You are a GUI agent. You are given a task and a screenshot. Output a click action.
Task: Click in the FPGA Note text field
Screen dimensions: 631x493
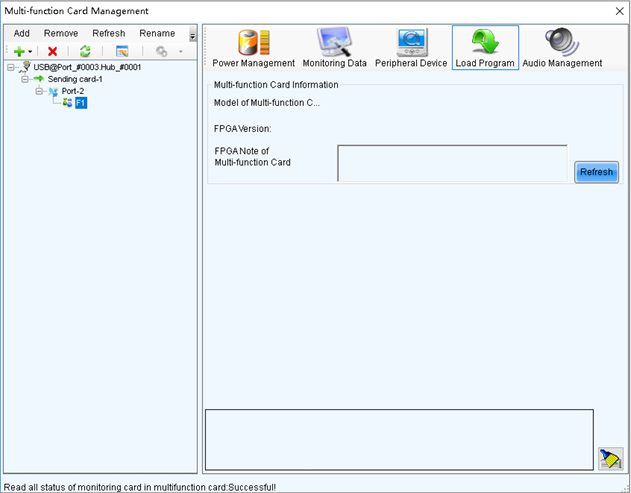click(452, 163)
